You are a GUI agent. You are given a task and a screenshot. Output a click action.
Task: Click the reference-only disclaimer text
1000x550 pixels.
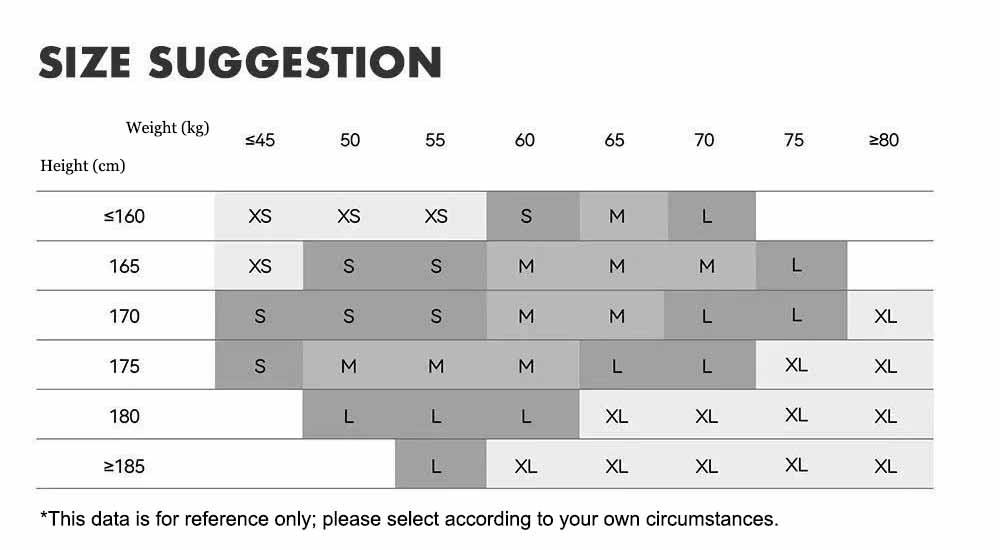coord(408,518)
